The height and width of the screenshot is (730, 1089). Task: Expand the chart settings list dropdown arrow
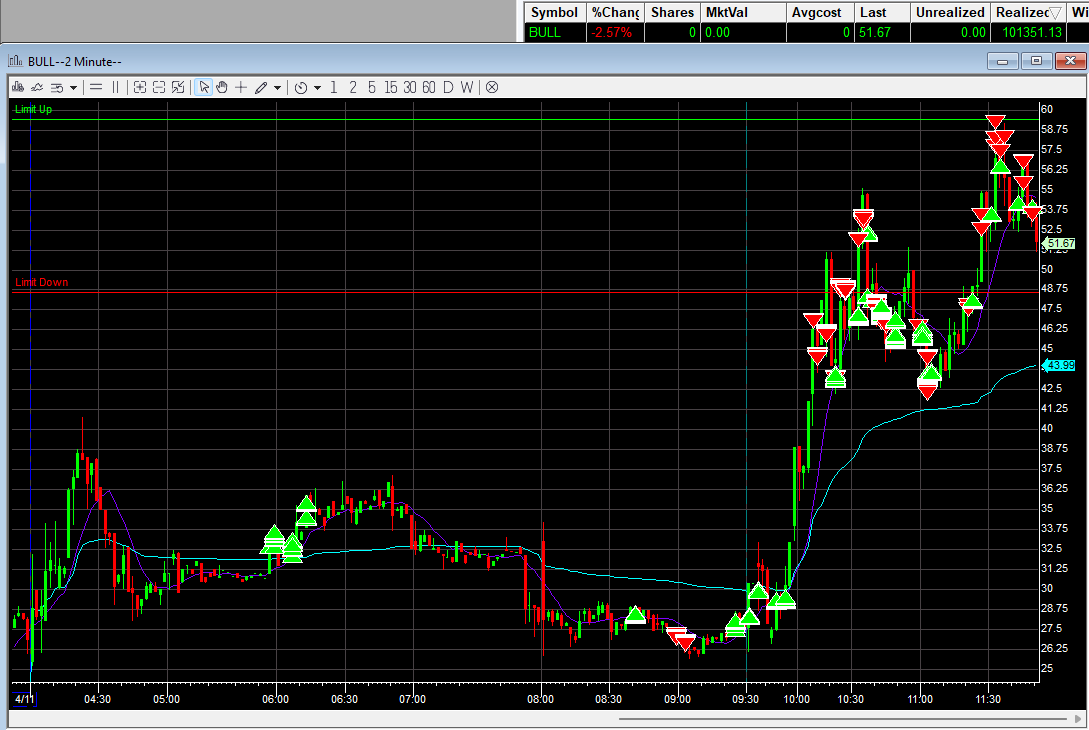pyautogui.click(x=73, y=87)
